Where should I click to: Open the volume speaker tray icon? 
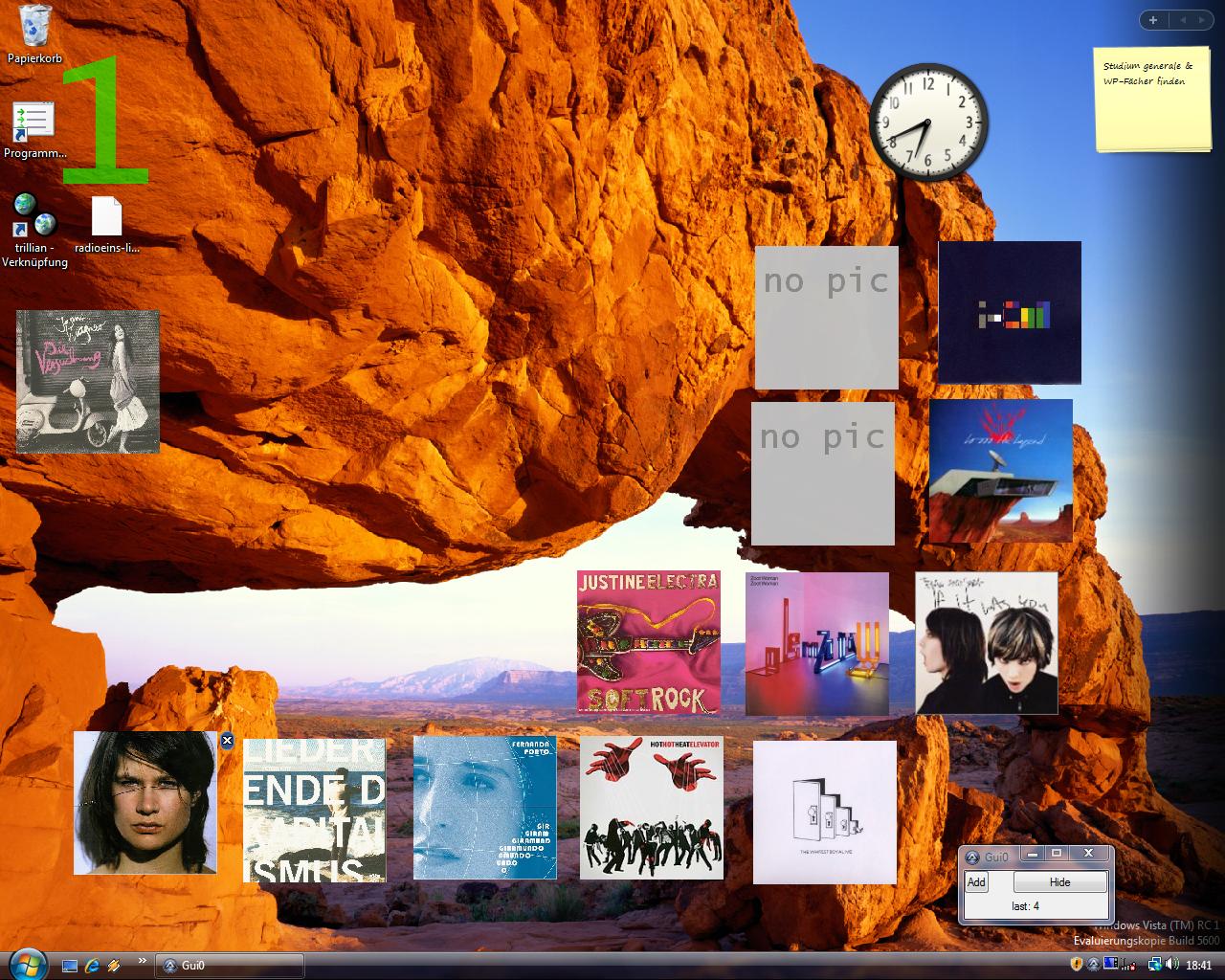[1171, 965]
